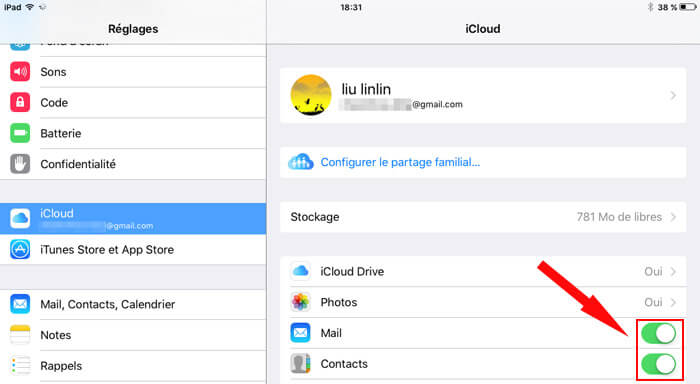Viewport: 700px width, 384px height.
Task: Tap the Photos flower icon
Action: click(300, 302)
